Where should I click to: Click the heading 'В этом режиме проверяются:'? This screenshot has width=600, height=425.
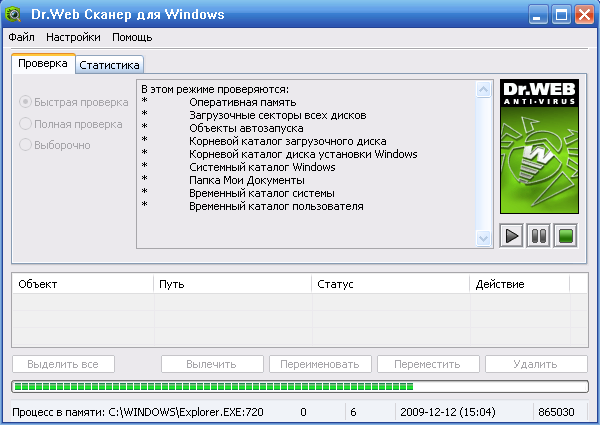(x=215, y=90)
